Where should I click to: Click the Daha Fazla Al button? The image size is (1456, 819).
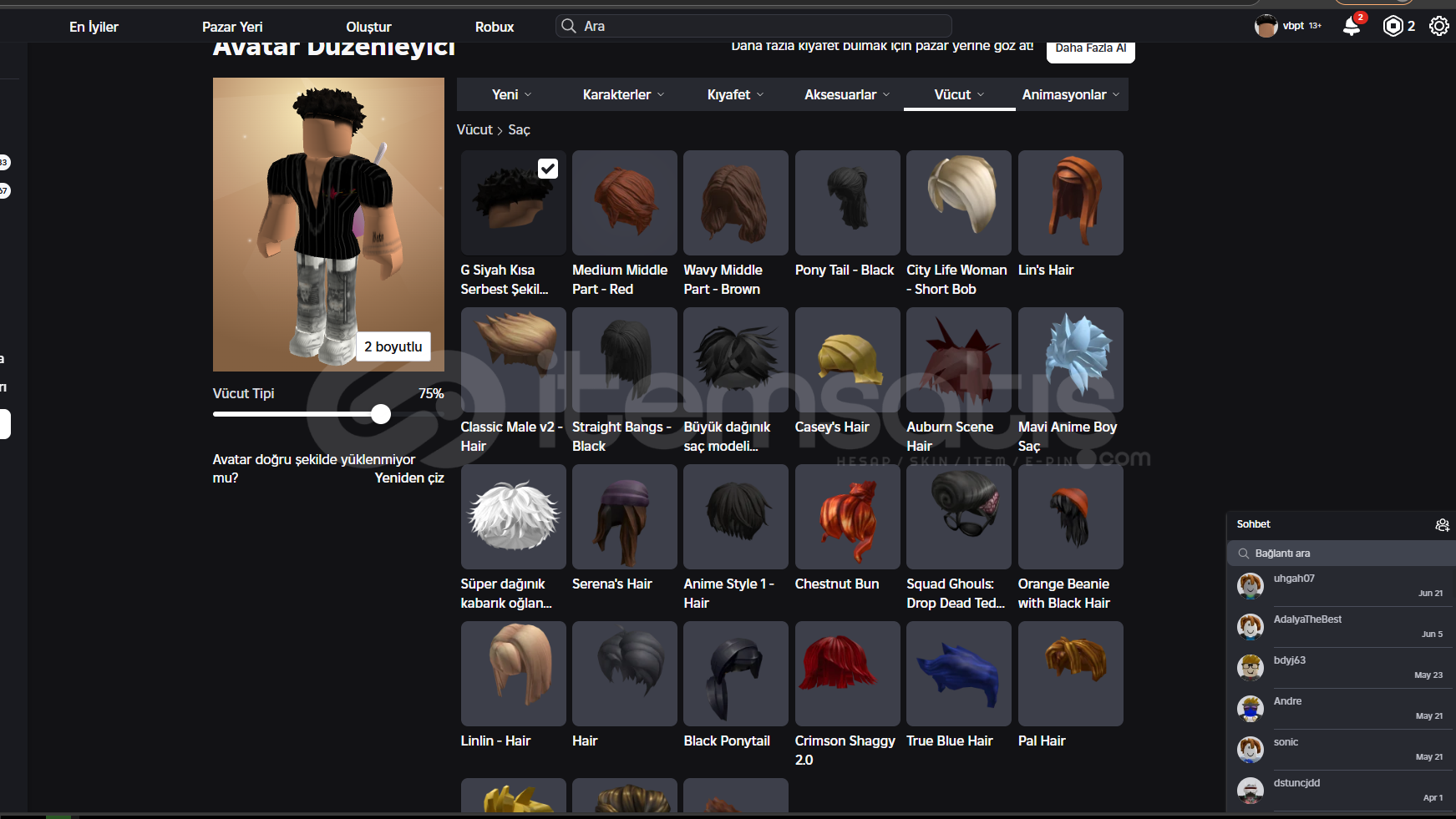(x=1090, y=49)
